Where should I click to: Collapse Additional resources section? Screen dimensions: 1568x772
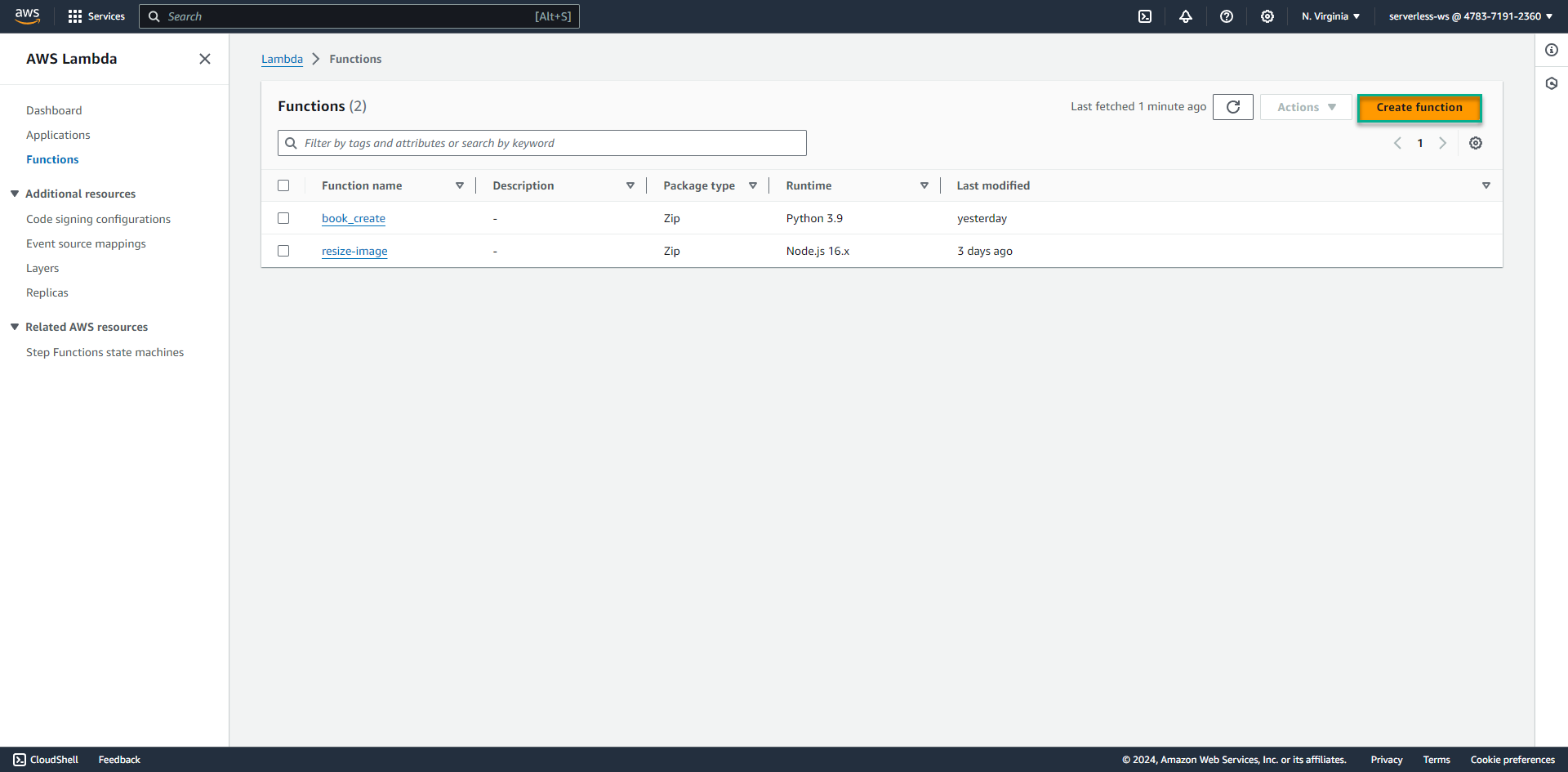[x=15, y=194]
